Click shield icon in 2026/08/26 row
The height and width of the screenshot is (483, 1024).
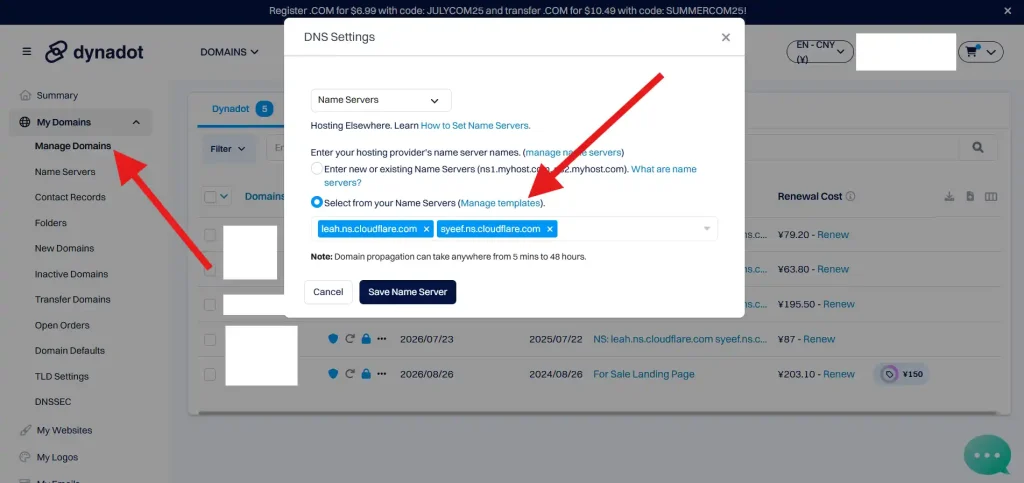(x=333, y=374)
